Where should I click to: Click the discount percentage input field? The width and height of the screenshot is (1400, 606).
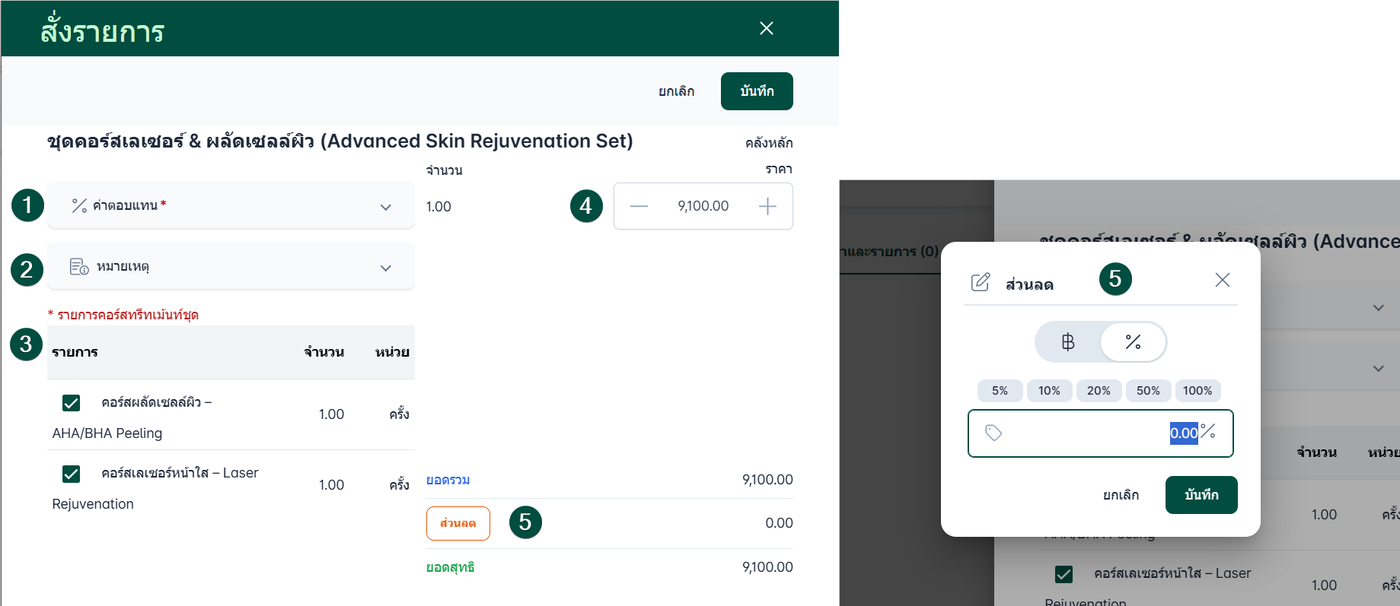(x=1100, y=433)
